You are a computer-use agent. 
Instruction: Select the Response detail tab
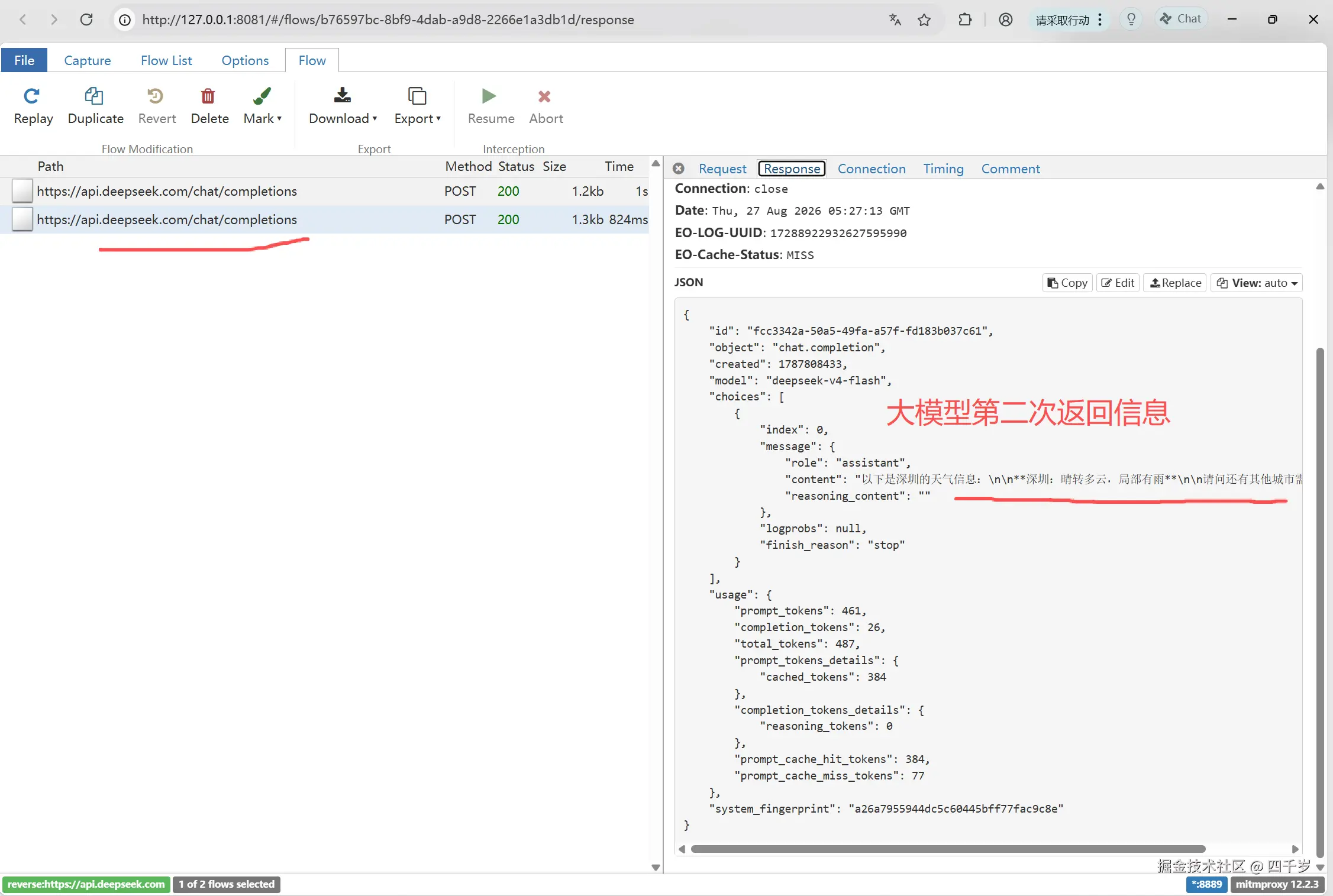click(792, 169)
